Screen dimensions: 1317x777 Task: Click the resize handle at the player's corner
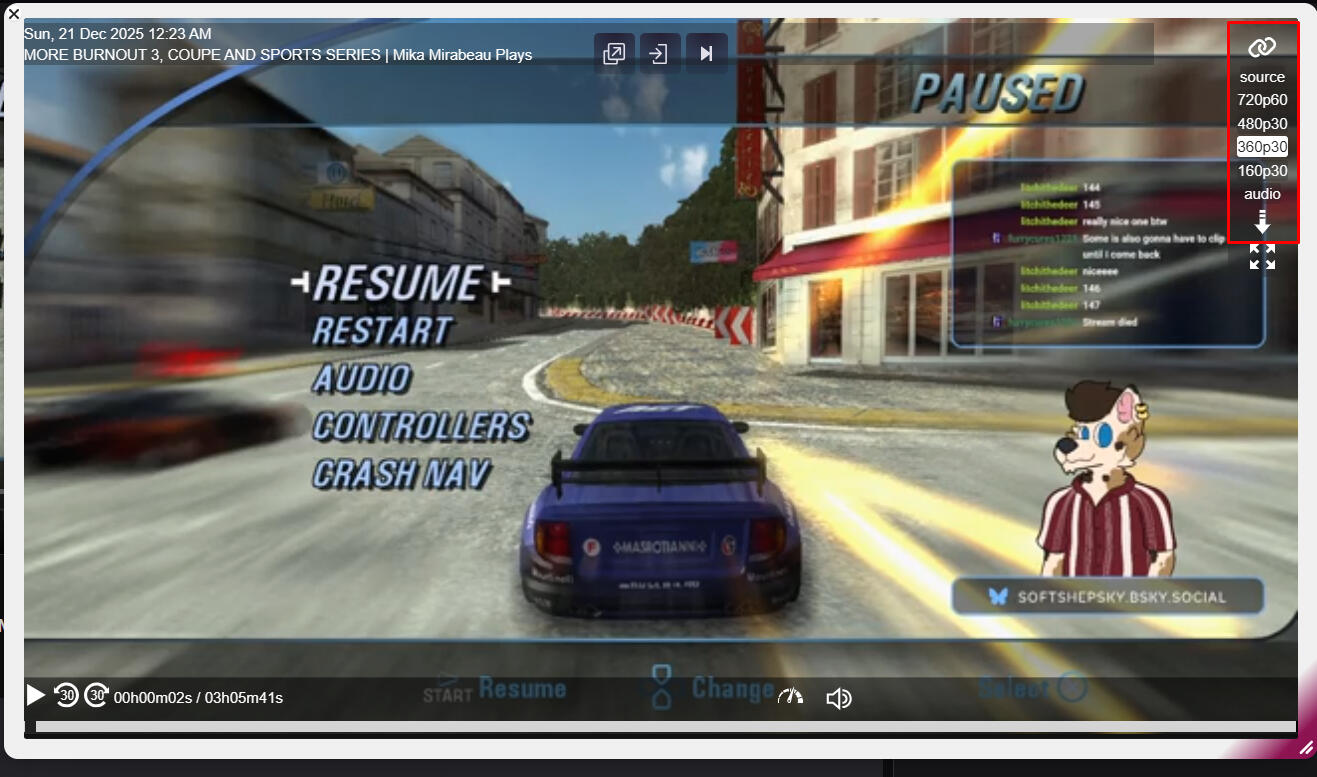[1305, 747]
